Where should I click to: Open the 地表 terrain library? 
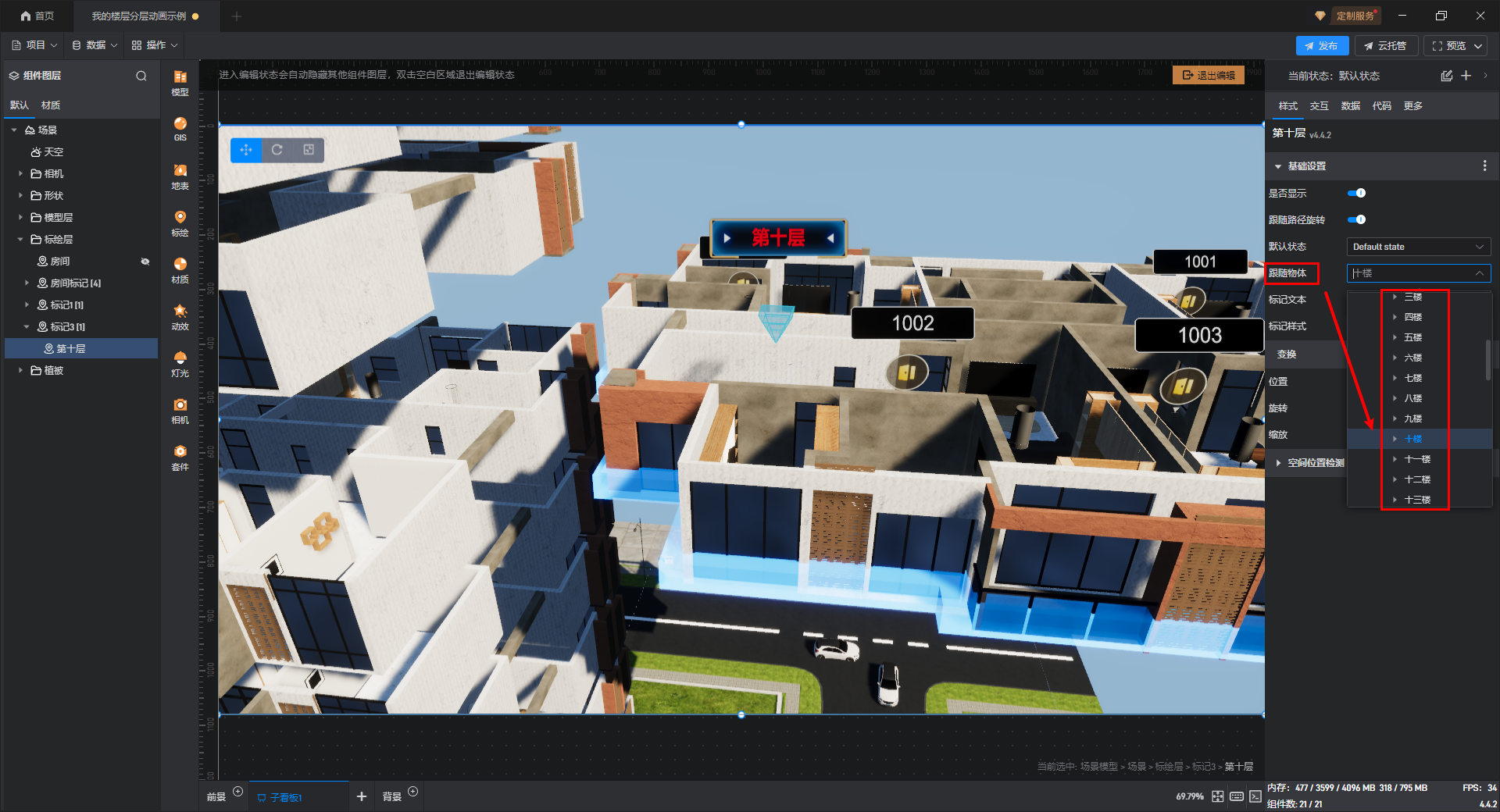pyautogui.click(x=180, y=176)
